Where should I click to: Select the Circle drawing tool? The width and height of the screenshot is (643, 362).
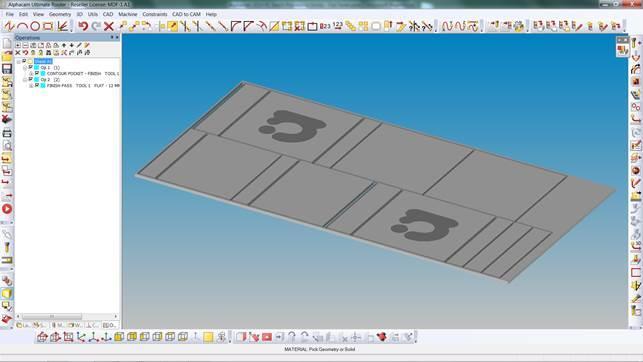[x=35, y=27]
